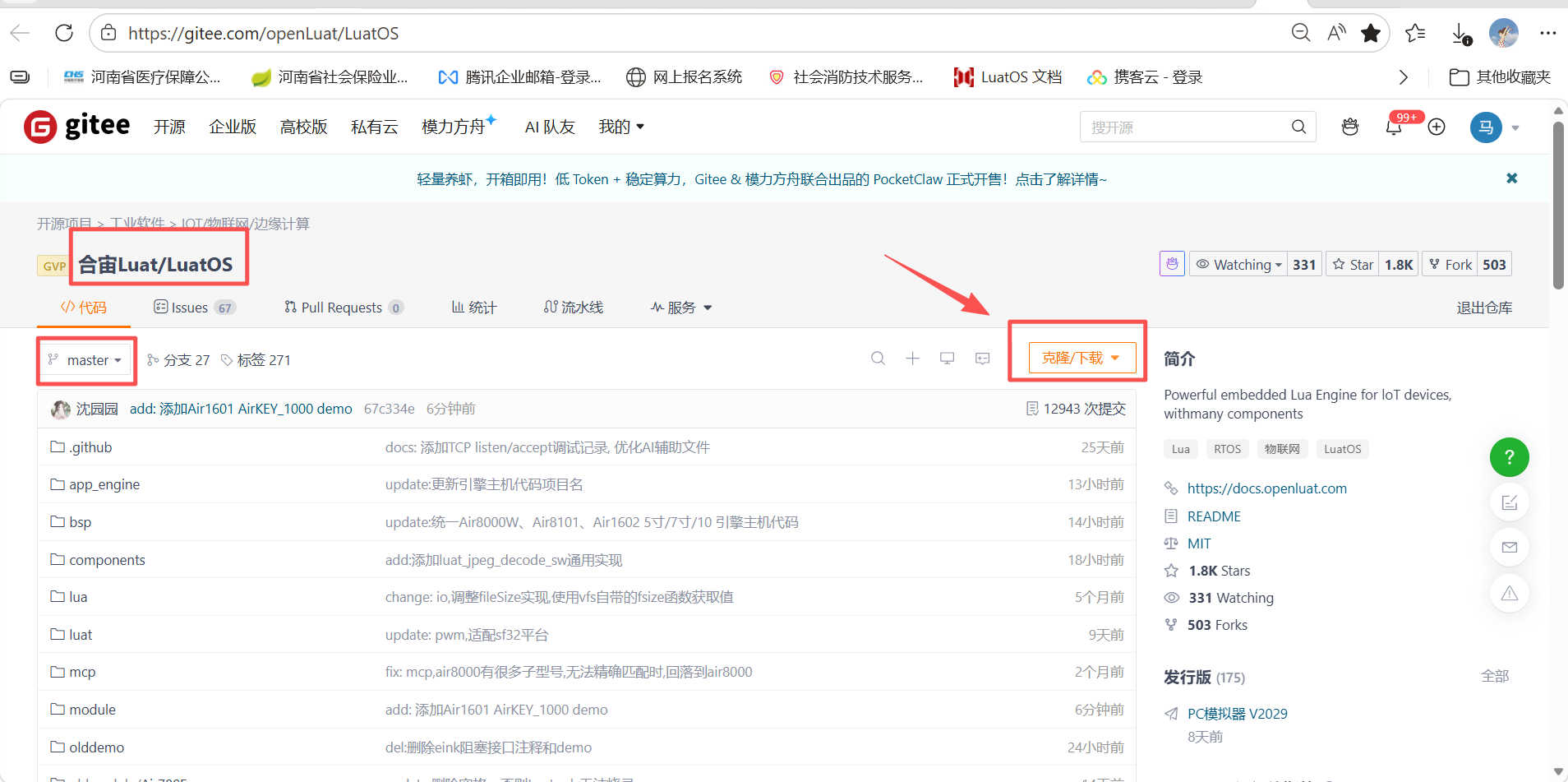Switch to the Pull Requests tab
Viewport: 1568px width, 782px height.
point(344,308)
